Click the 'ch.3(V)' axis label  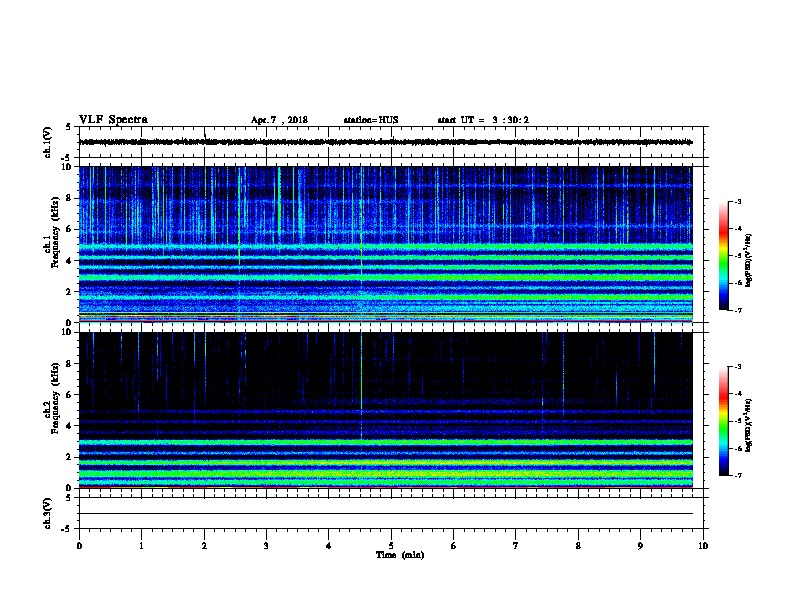(x=47, y=513)
